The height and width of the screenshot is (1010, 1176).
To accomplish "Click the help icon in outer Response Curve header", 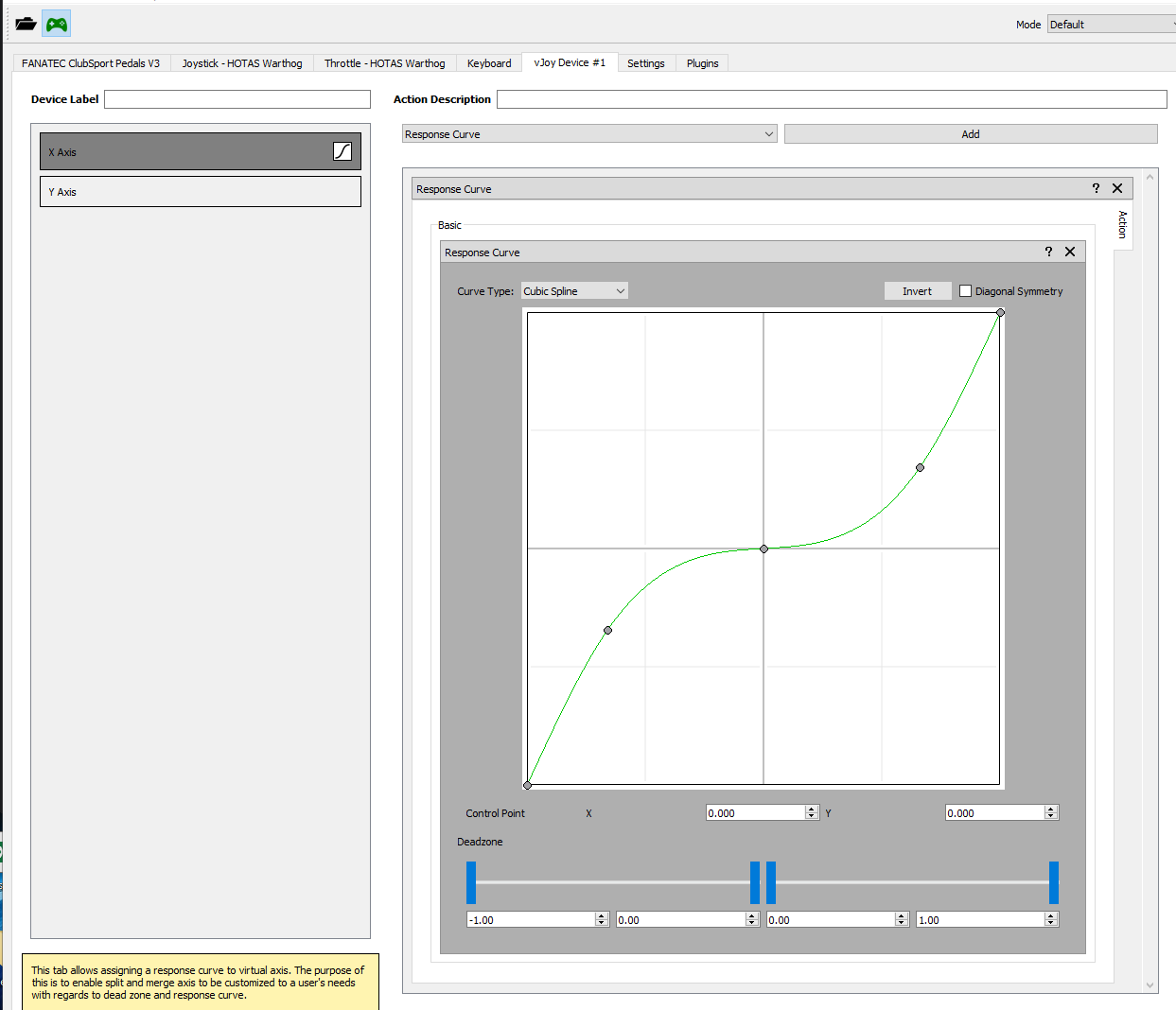I will click(x=1096, y=188).
